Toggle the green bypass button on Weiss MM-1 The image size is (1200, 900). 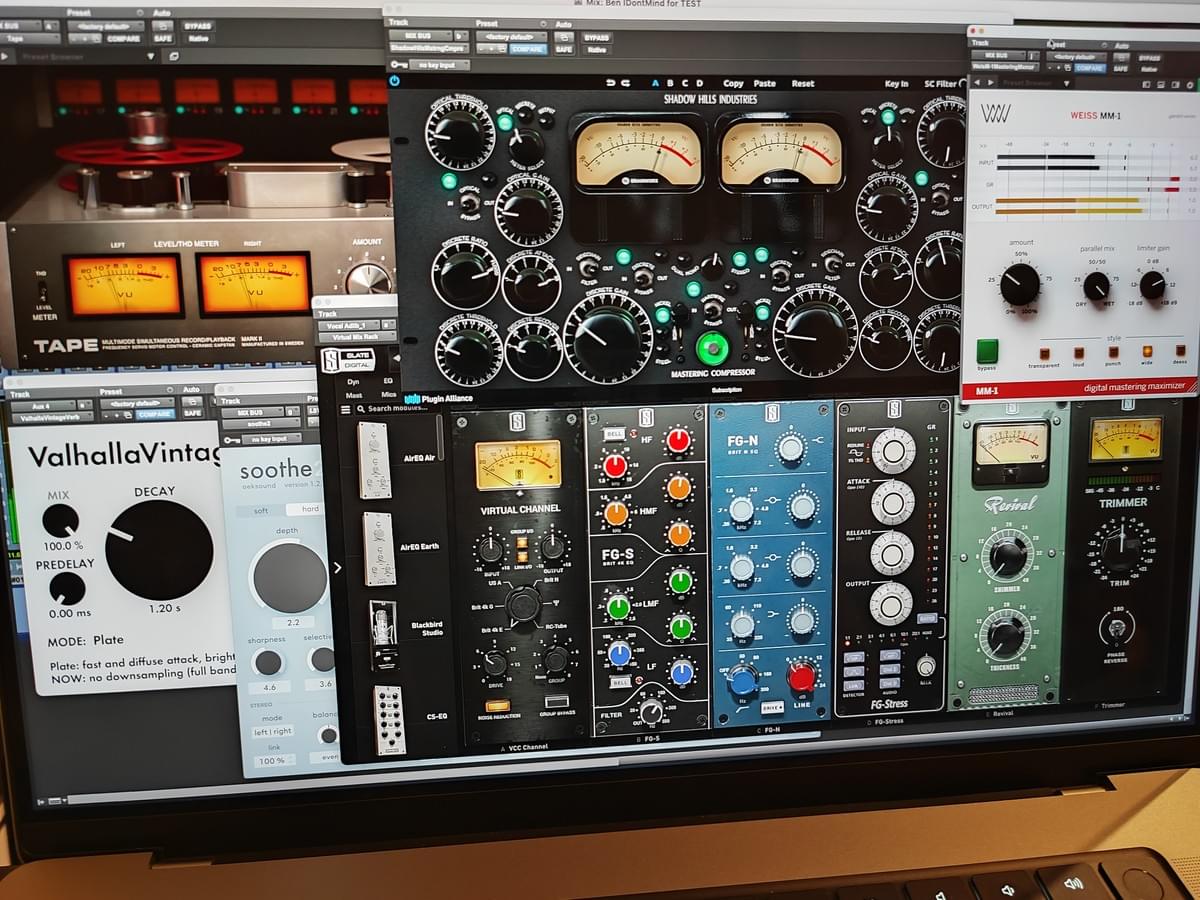pos(987,351)
